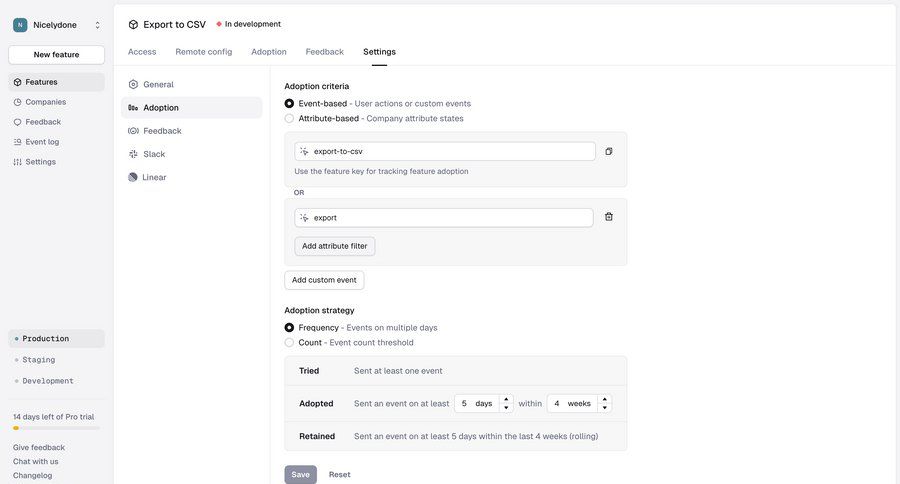Click the Linear logo icon
This screenshot has height=484, width=900.
tap(133, 177)
